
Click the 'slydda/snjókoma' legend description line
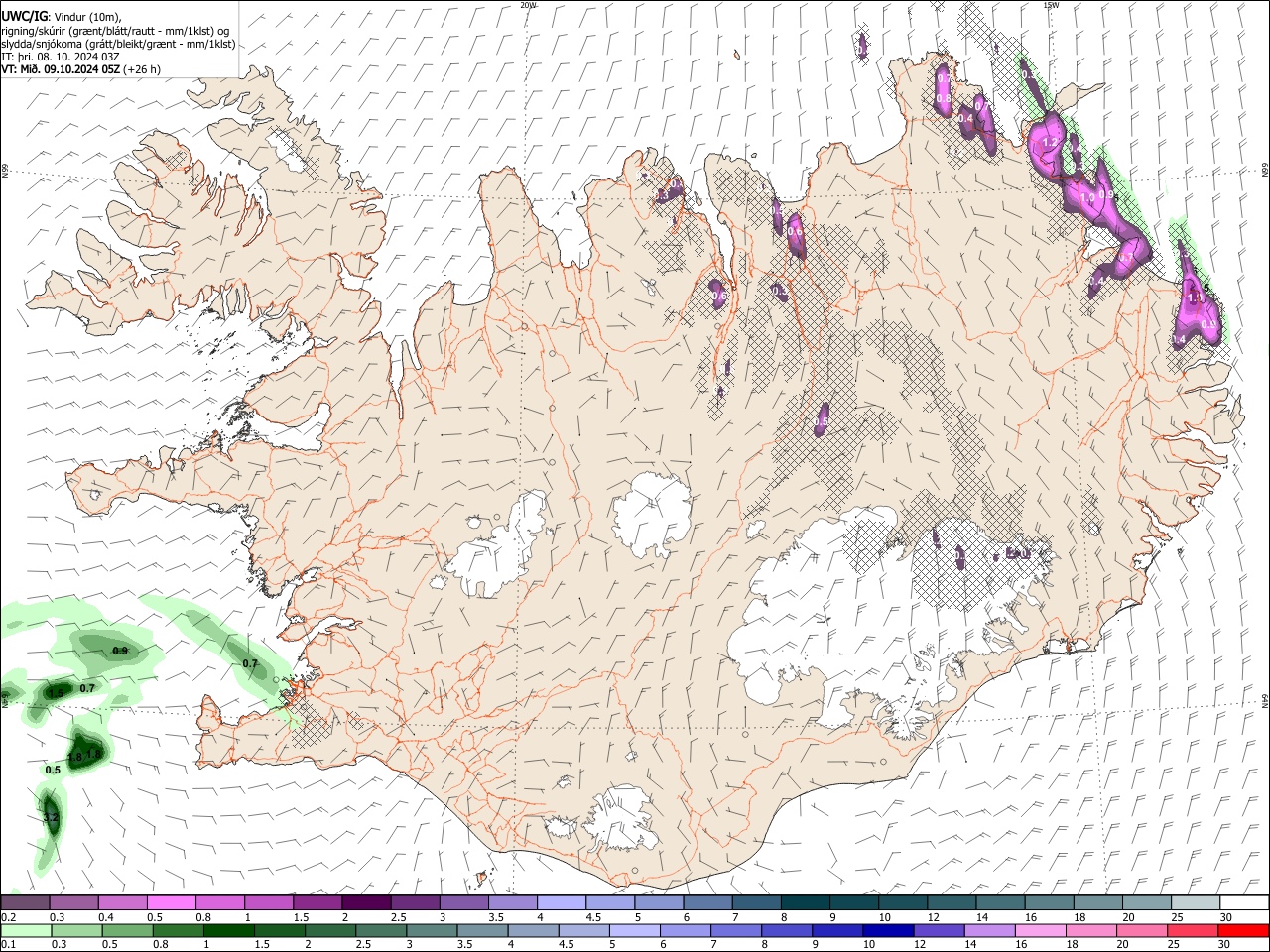pos(118,44)
